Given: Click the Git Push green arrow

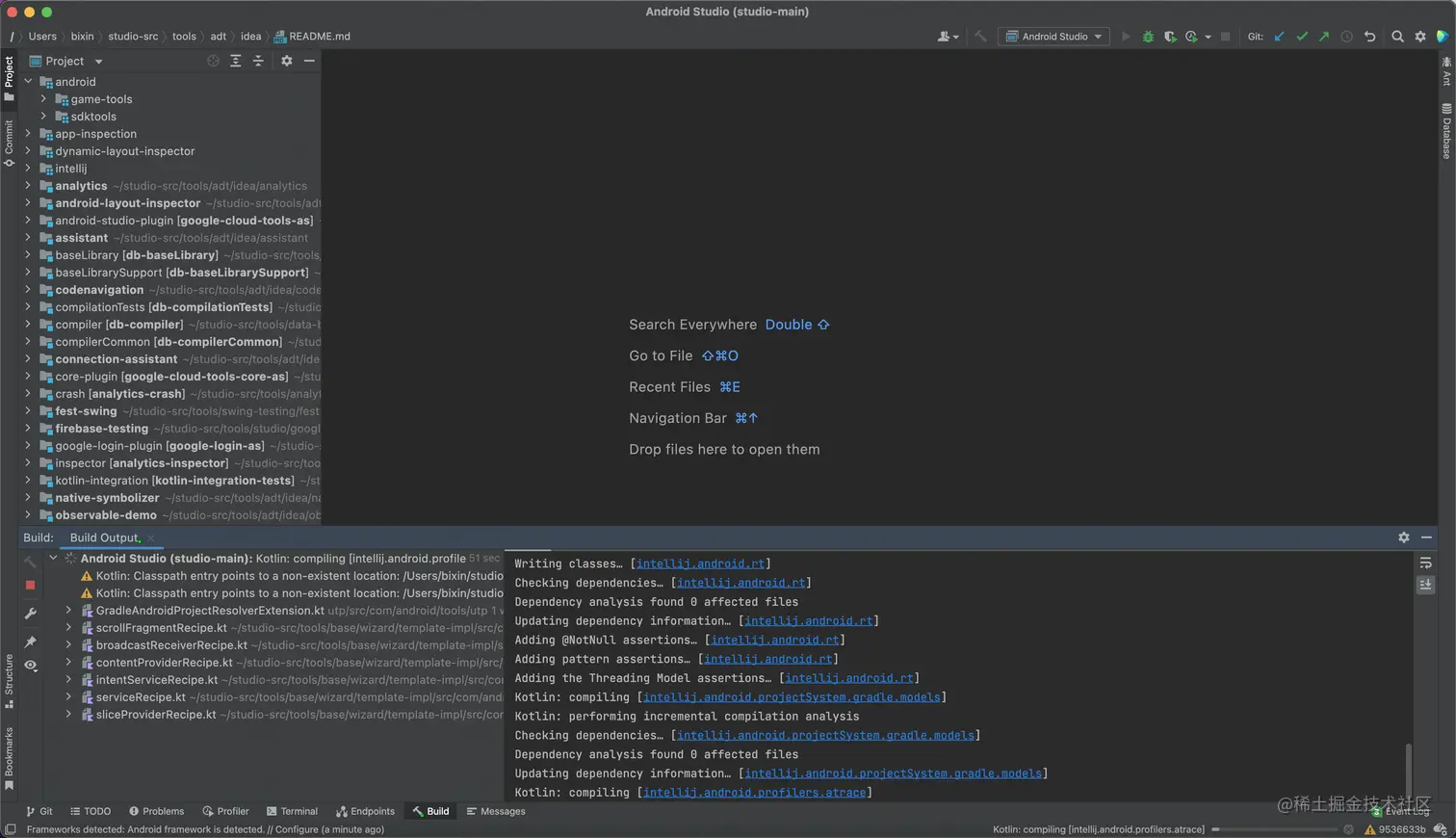Looking at the screenshot, I should click(x=1324, y=37).
